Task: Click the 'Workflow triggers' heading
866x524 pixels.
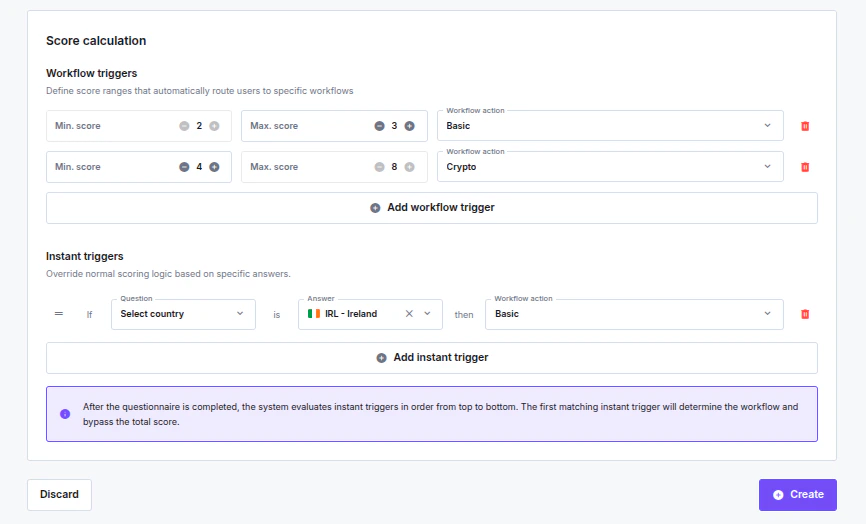Action: point(92,73)
